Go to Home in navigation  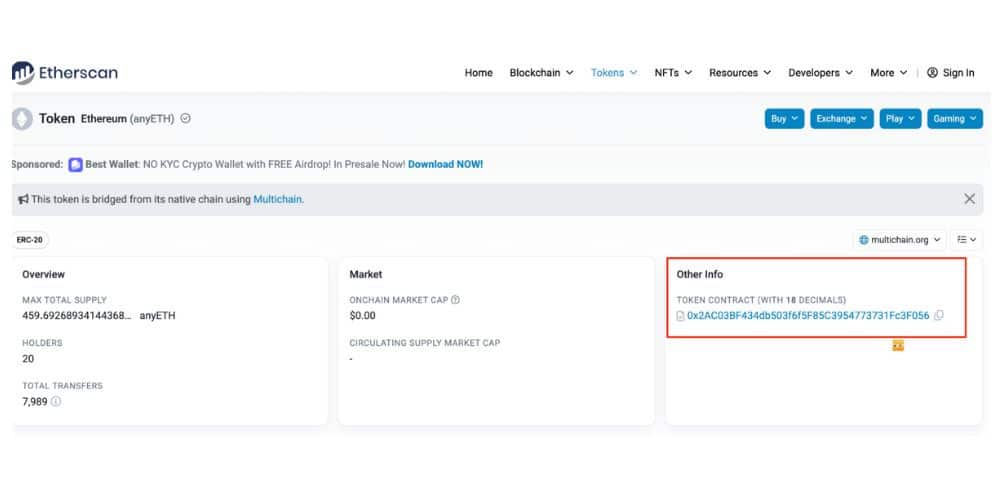tap(478, 73)
